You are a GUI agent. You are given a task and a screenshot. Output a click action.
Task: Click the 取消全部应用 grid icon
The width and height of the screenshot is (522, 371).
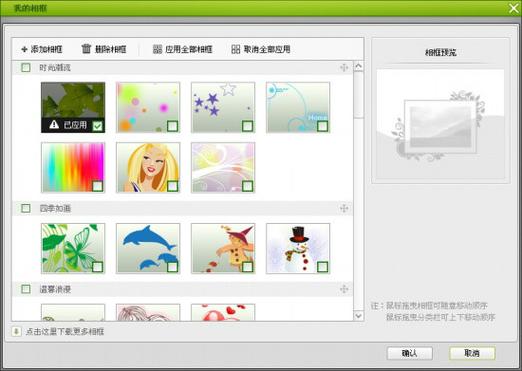236,49
